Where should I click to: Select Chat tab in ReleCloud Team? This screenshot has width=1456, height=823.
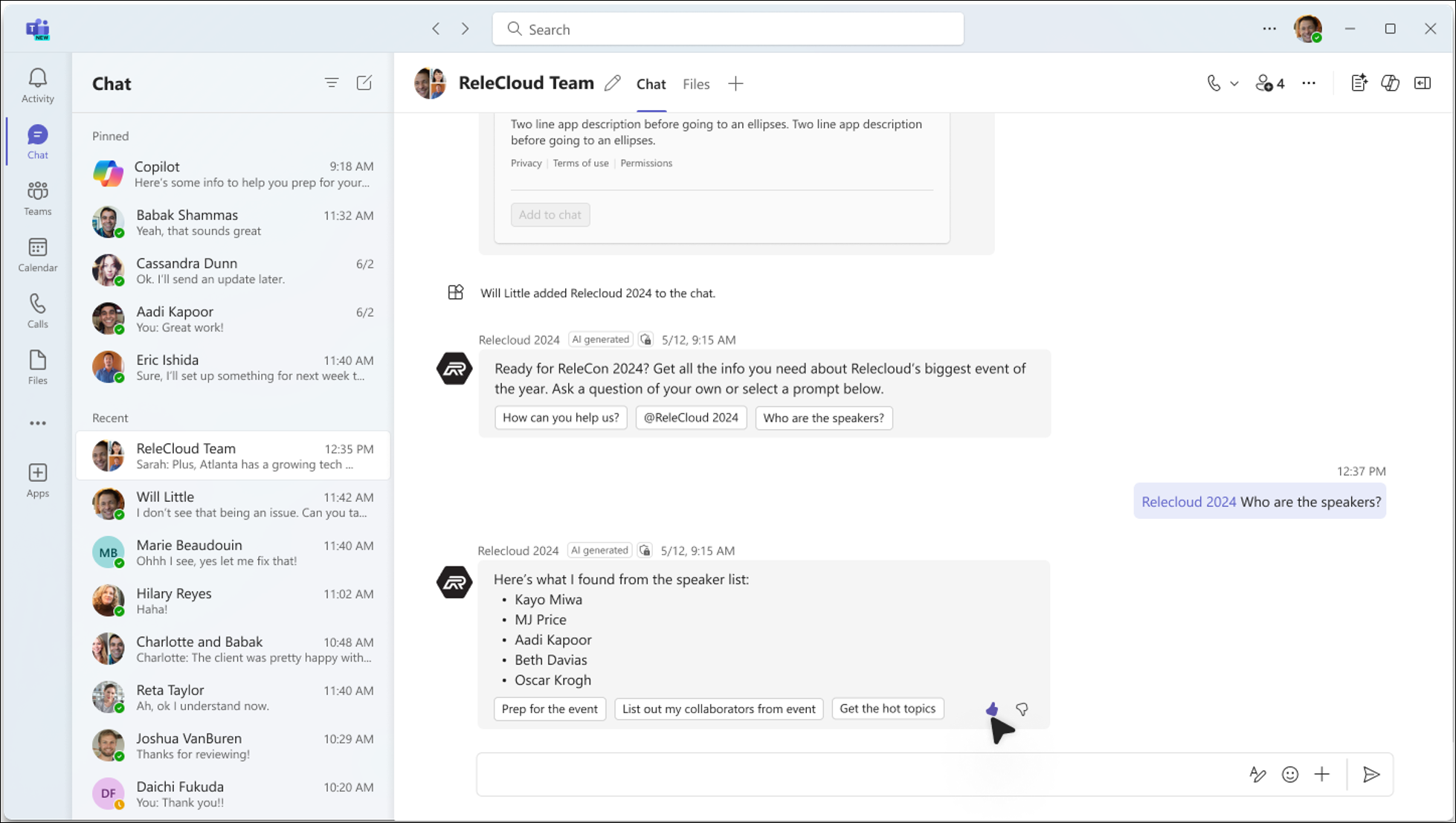tap(651, 84)
